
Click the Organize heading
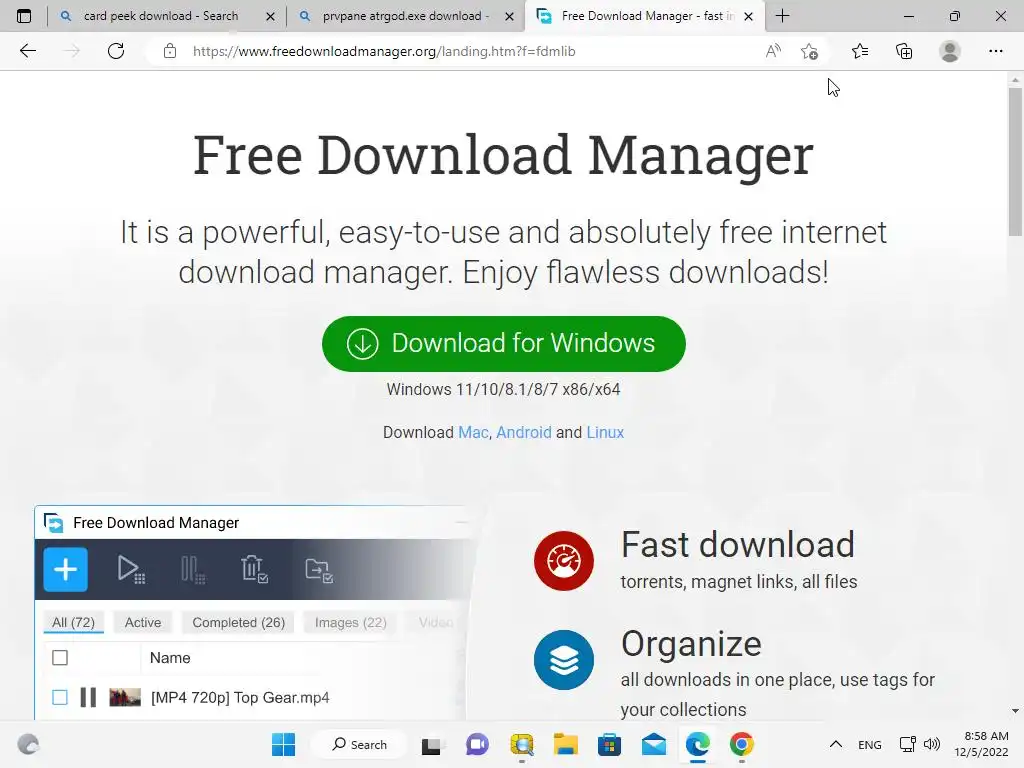tap(691, 645)
